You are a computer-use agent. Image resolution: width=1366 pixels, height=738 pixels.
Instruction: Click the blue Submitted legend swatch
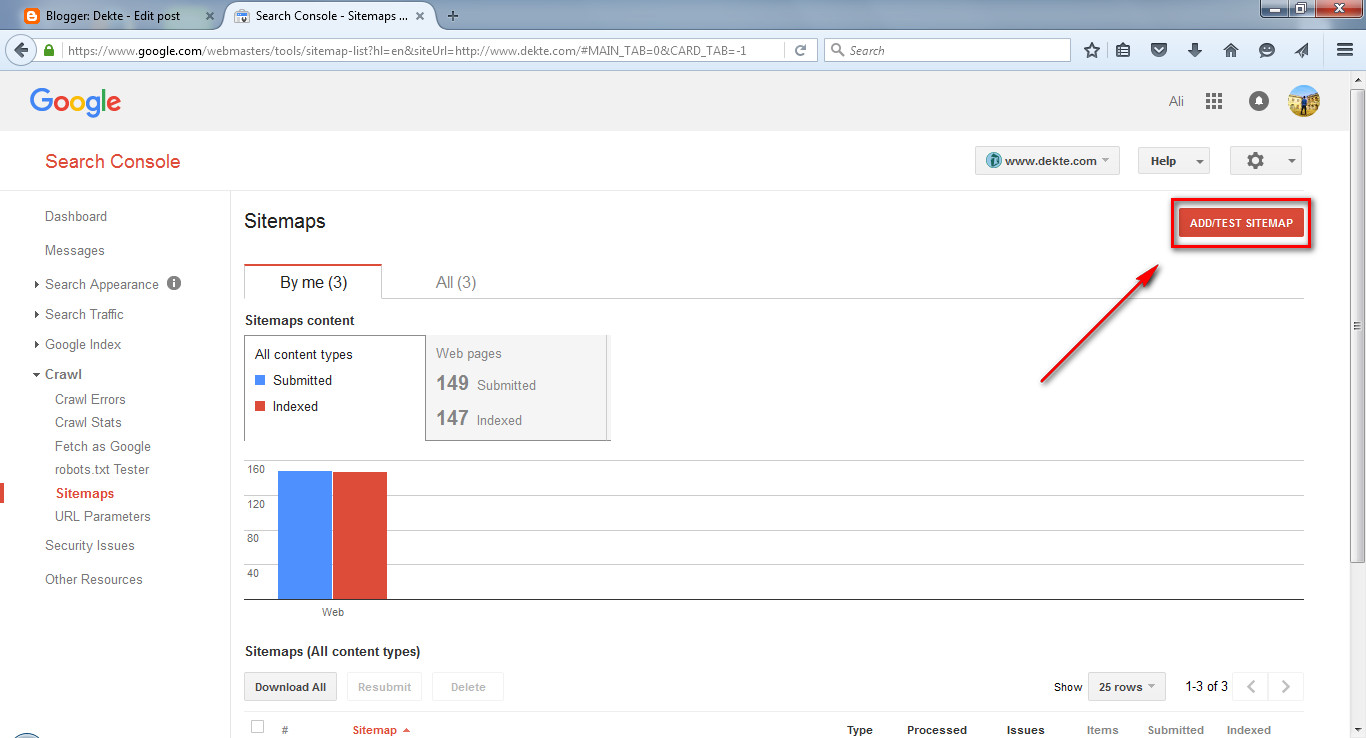coord(260,380)
